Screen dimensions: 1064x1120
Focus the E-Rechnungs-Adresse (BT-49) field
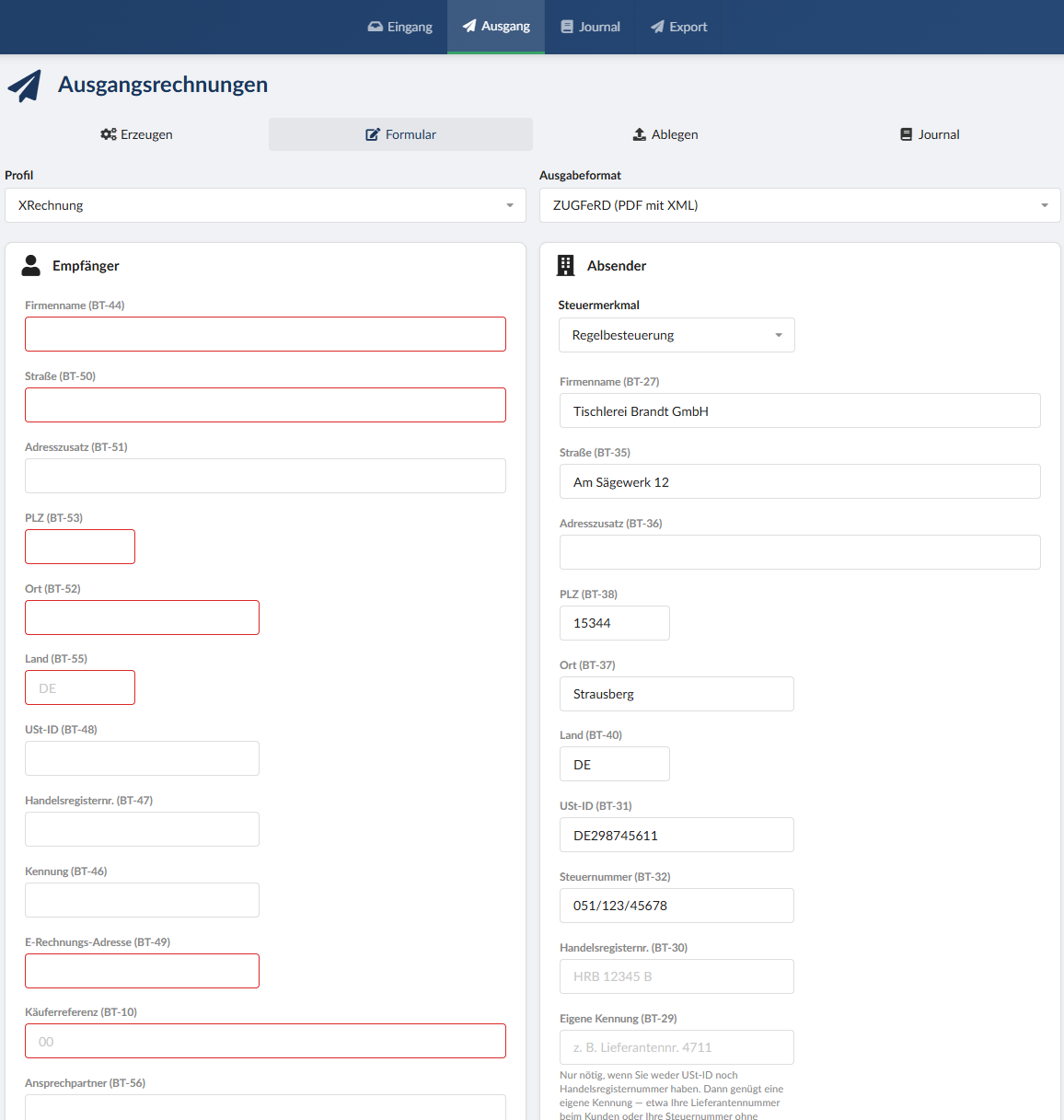click(142, 971)
